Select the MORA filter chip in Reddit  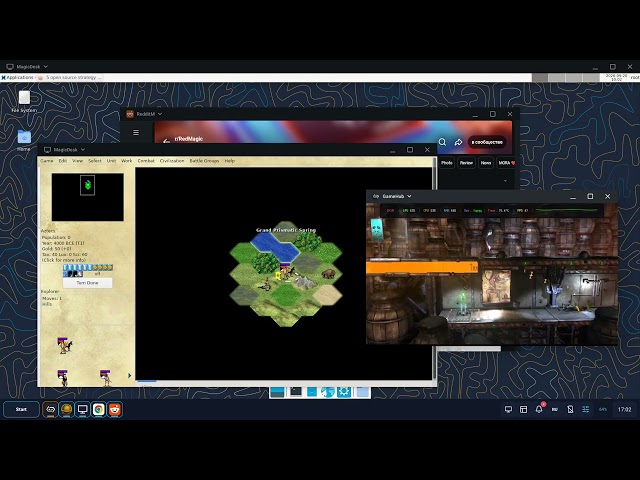(x=506, y=163)
